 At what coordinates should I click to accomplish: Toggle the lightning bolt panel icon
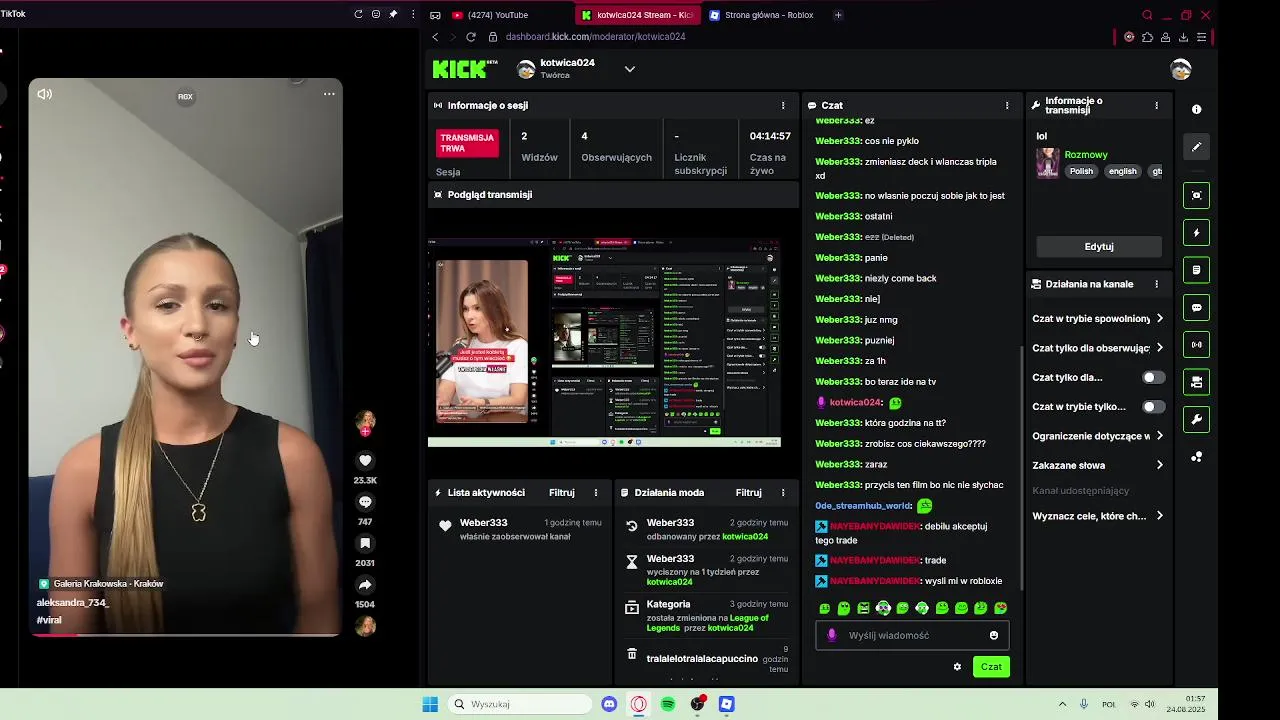[1197, 233]
